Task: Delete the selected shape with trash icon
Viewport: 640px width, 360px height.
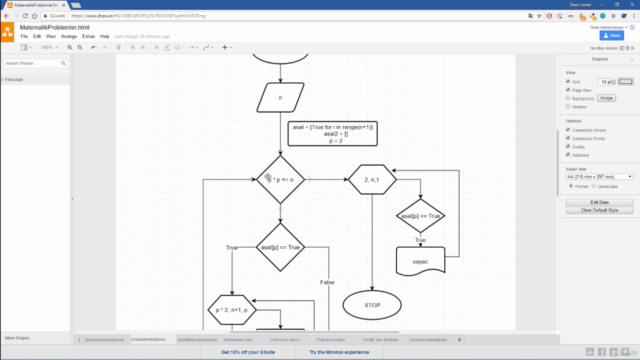Action: coord(119,47)
